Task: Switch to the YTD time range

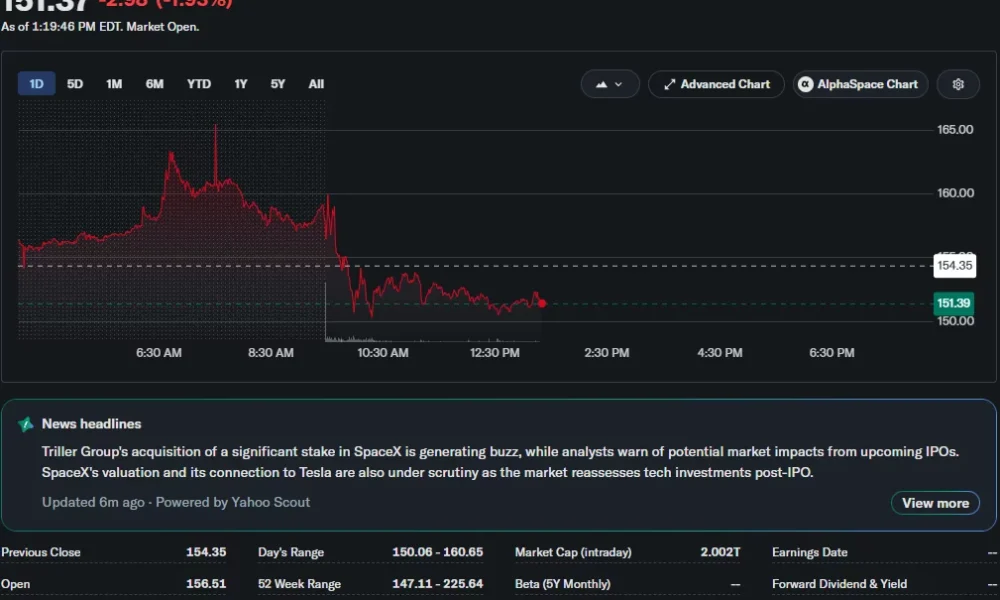Action: 198,84
